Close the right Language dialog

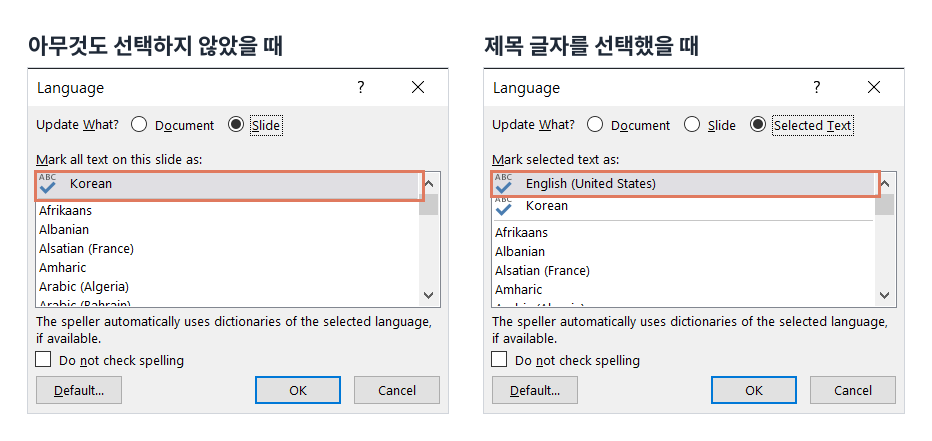874,88
